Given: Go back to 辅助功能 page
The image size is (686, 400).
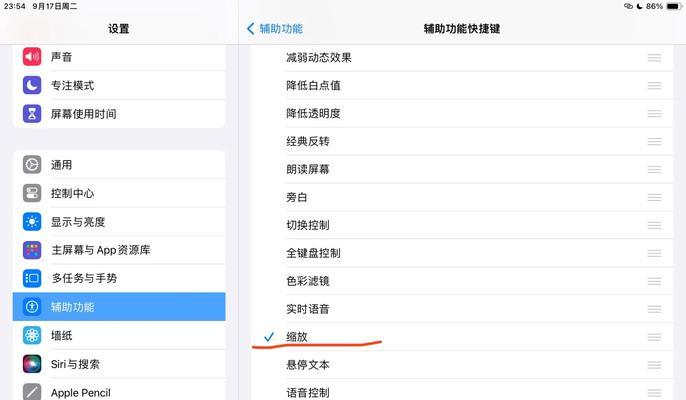Looking at the screenshot, I should point(275,29).
